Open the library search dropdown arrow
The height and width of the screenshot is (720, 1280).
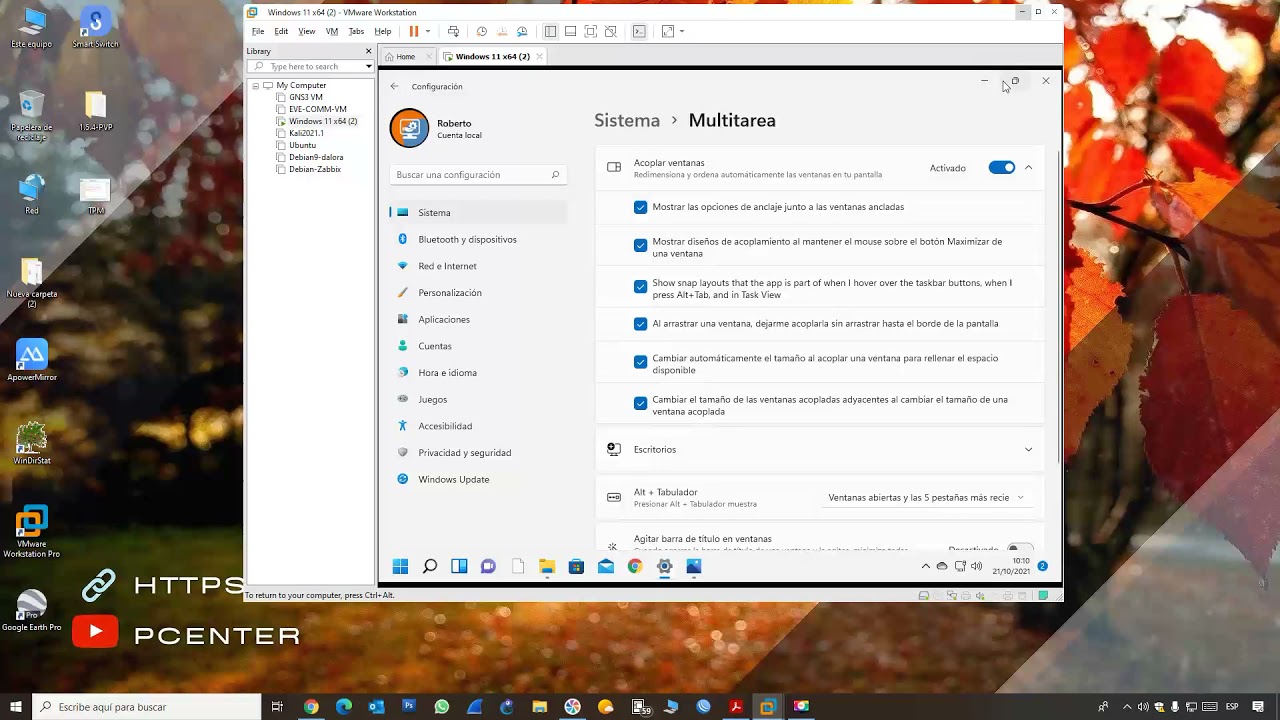(368, 66)
